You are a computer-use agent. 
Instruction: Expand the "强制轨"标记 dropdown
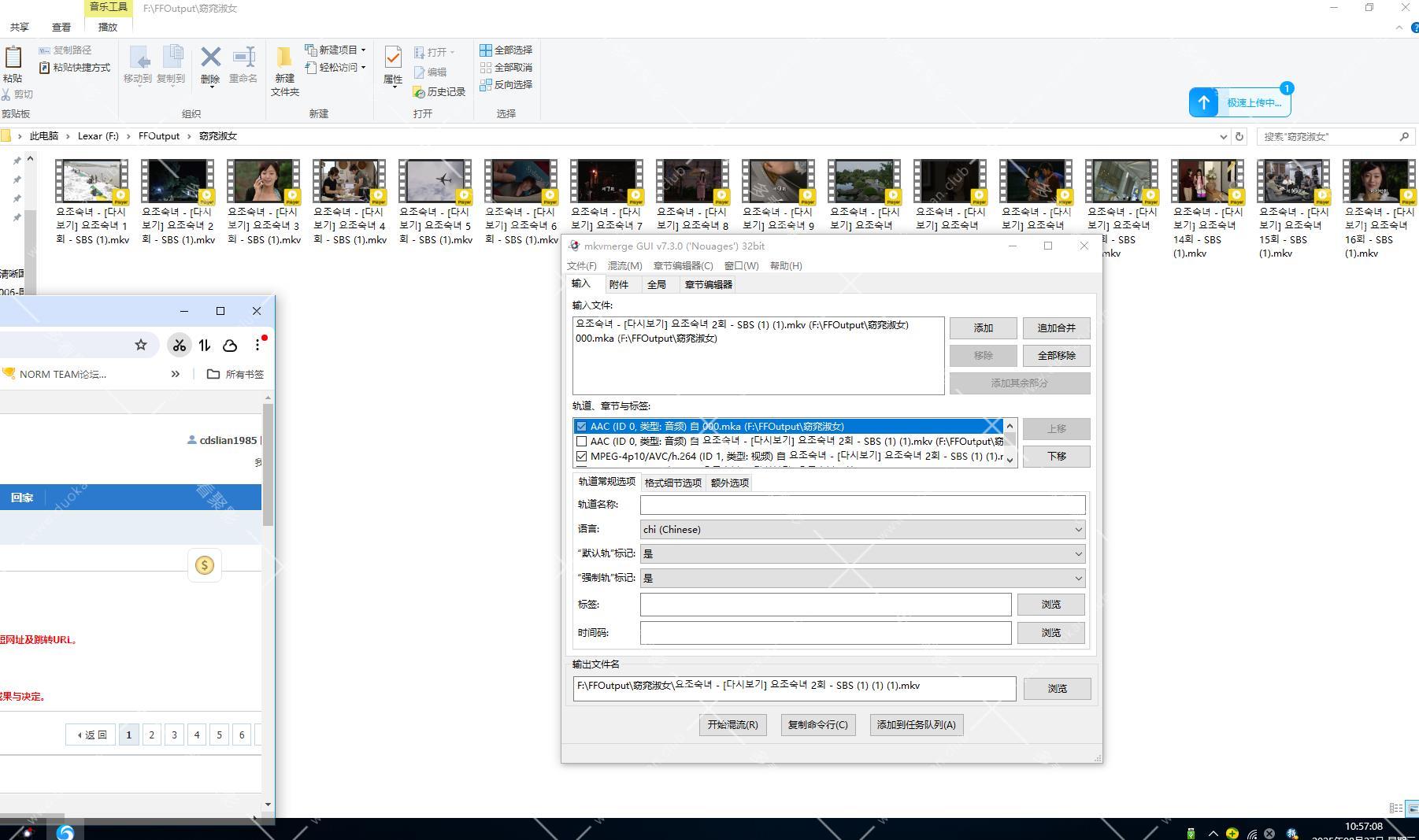862,579
